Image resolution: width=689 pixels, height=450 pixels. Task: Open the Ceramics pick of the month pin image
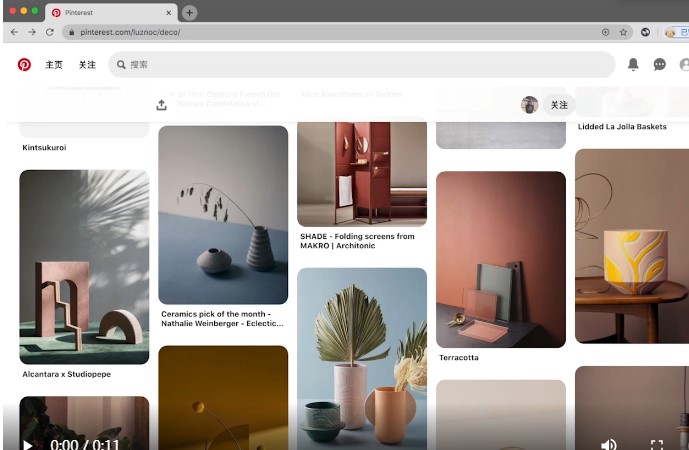[x=223, y=215]
